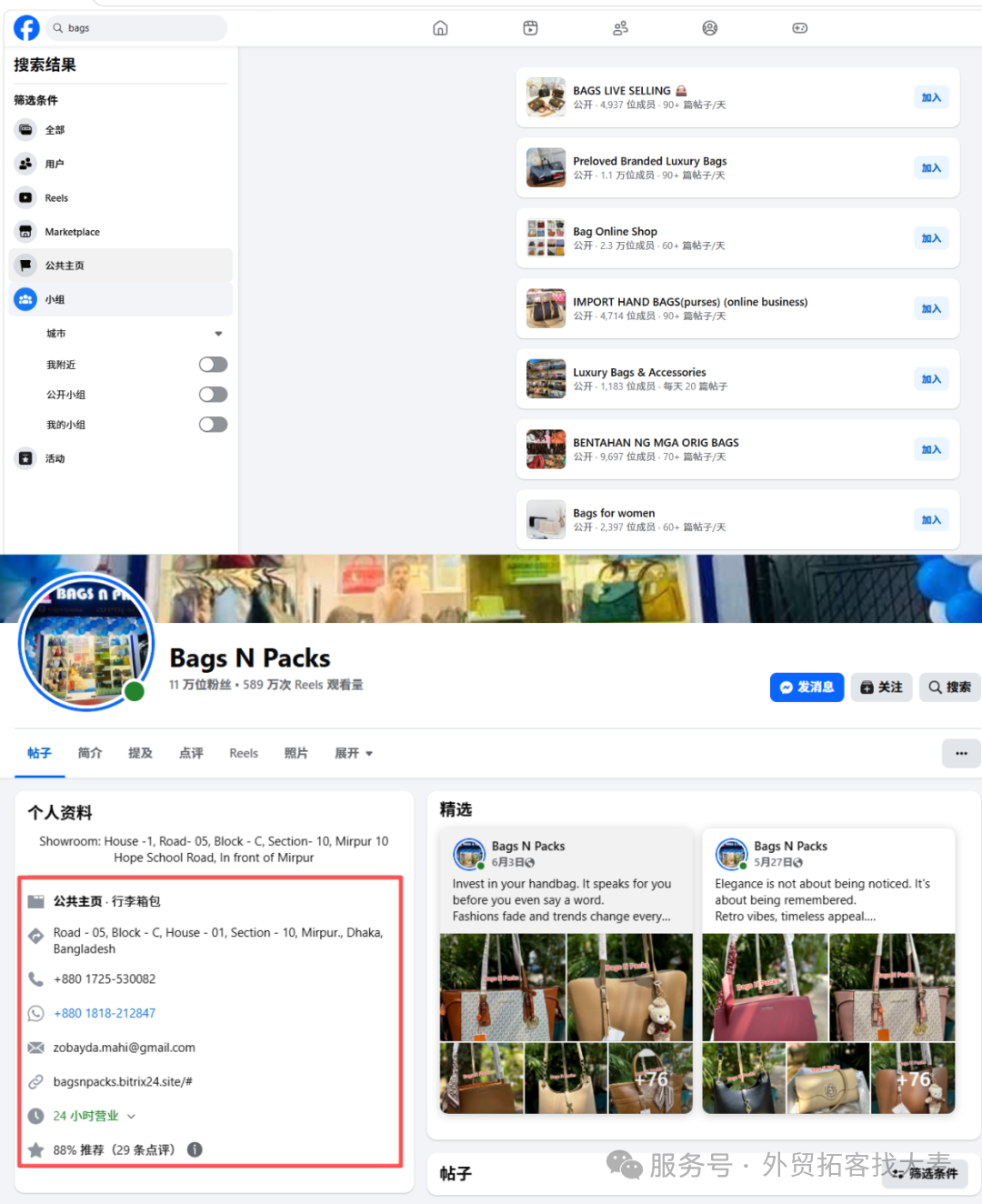This screenshot has width=982, height=1204.
Task: Toggle the 我的小组 switch
Action: (x=213, y=425)
